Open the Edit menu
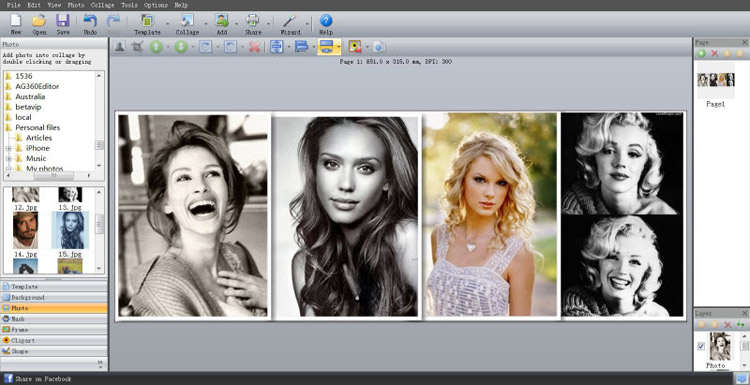This screenshot has height=385, width=750. pyautogui.click(x=34, y=5)
